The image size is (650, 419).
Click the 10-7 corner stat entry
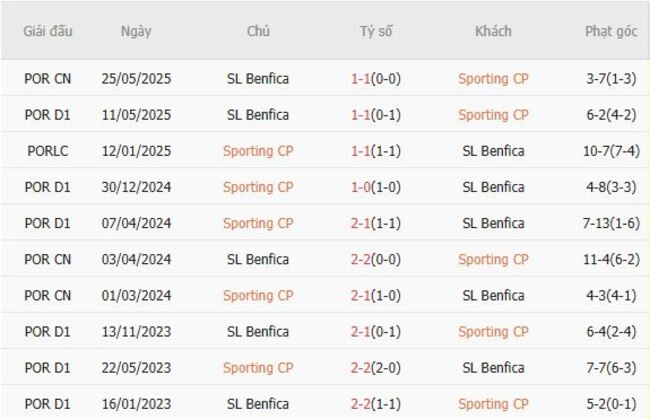pyautogui.click(x=611, y=151)
